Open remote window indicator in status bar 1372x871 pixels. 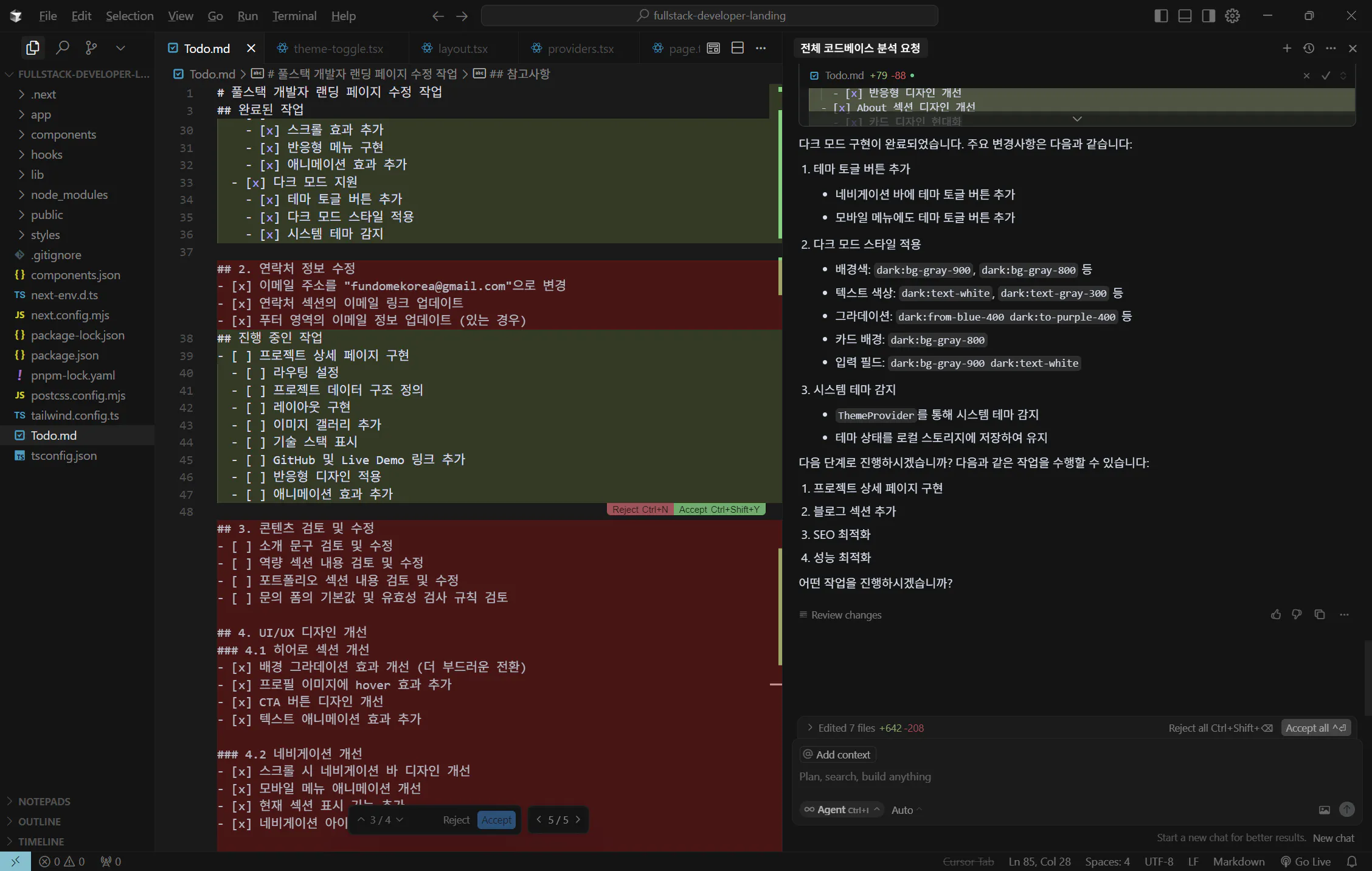coord(15,862)
